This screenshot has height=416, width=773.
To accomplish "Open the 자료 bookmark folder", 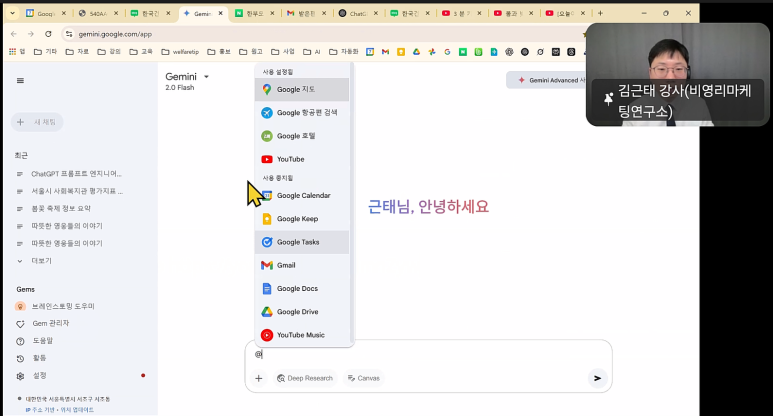I will pyautogui.click(x=77, y=51).
